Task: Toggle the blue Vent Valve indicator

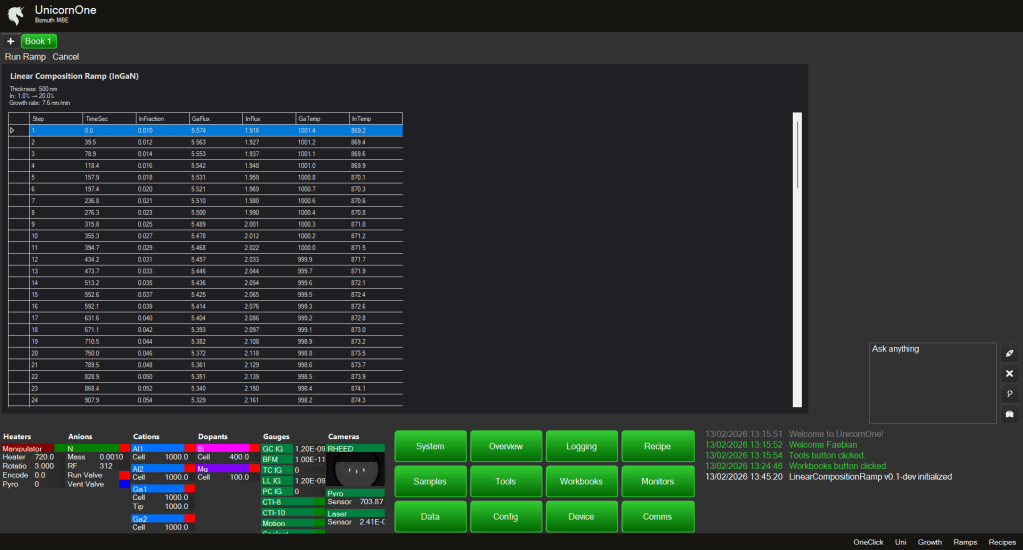Action: tap(125, 484)
